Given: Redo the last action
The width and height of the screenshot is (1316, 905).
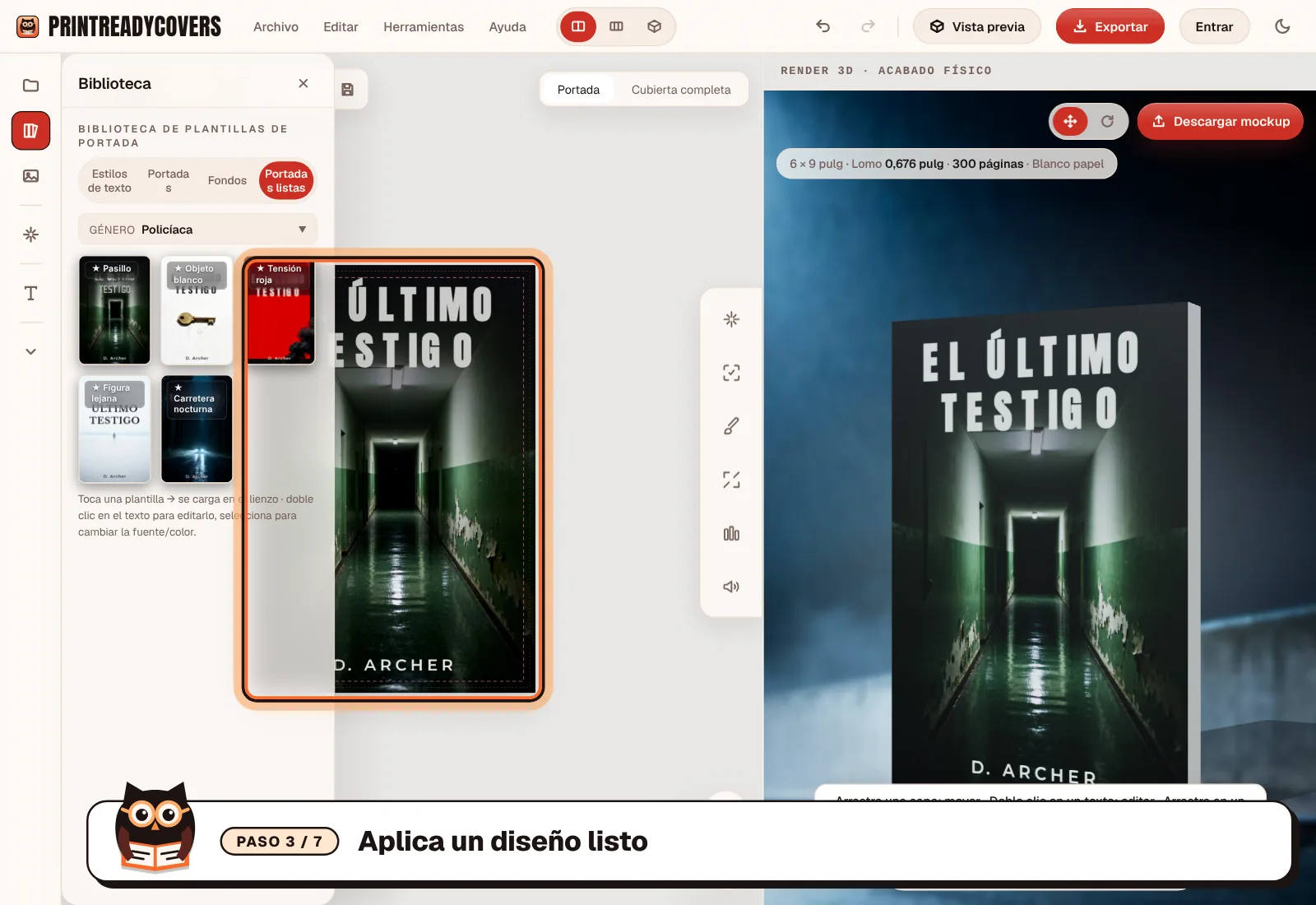Looking at the screenshot, I should pos(868,26).
